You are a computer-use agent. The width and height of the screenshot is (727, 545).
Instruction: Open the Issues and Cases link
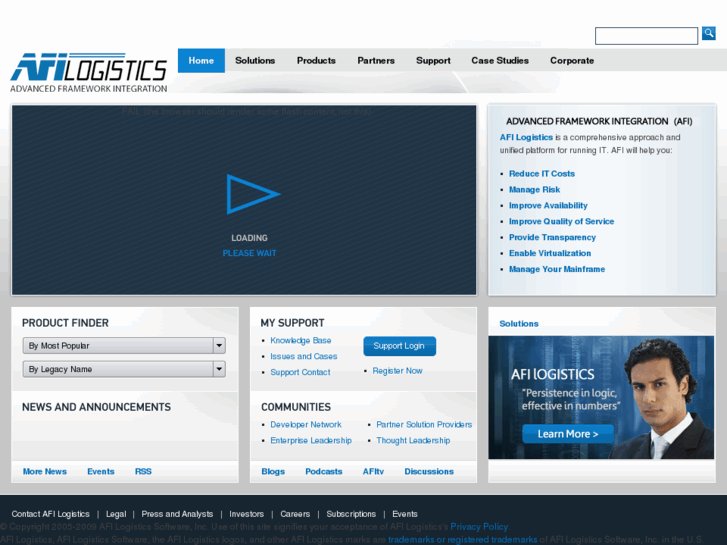pyautogui.click(x=304, y=356)
